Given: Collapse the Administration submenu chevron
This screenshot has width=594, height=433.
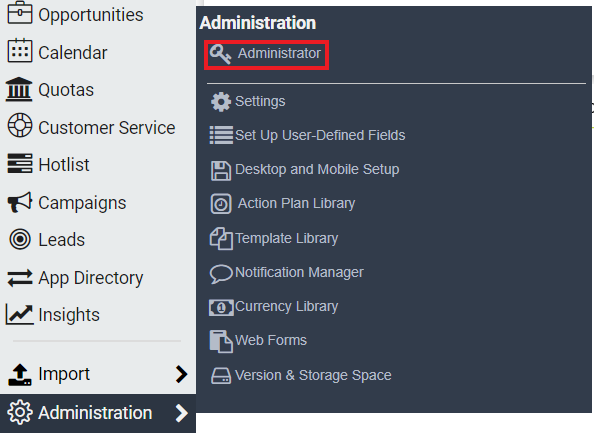Looking at the screenshot, I should [182, 413].
